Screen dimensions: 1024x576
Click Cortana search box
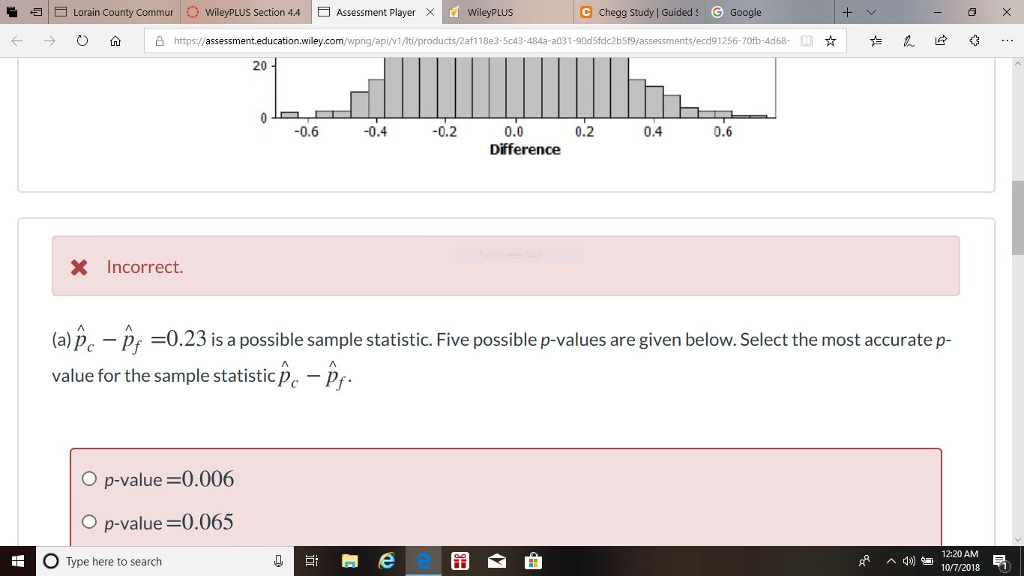click(x=165, y=561)
